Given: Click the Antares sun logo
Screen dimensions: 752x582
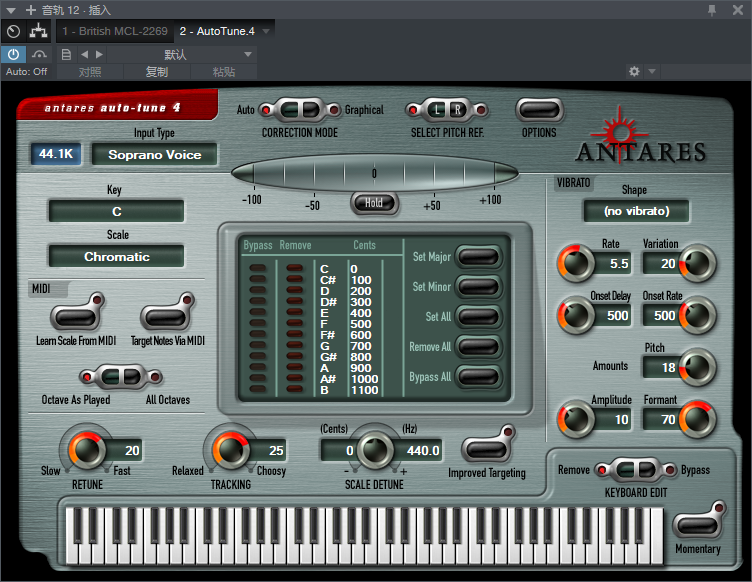Looking at the screenshot, I should (x=620, y=134).
